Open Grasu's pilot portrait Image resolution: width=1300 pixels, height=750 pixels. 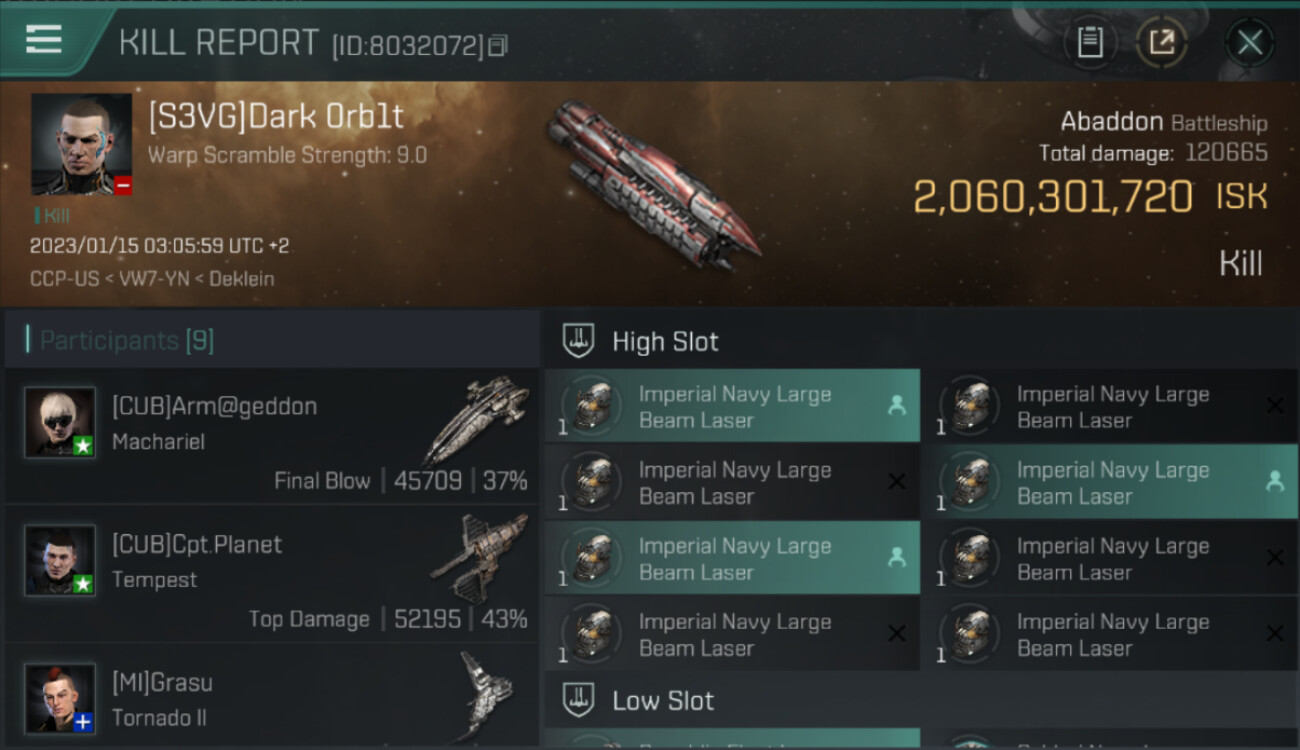tap(60, 698)
